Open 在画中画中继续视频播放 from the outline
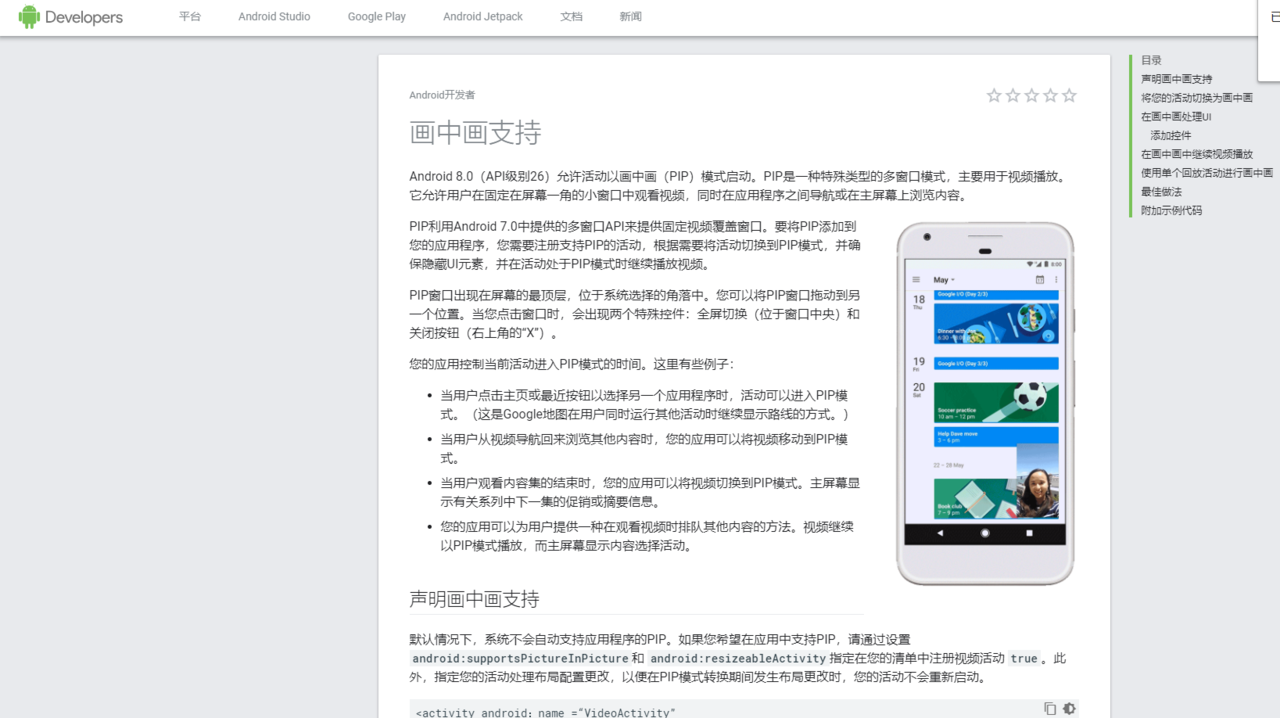This screenshot has height=718, width=1280. coord(1196,154)
